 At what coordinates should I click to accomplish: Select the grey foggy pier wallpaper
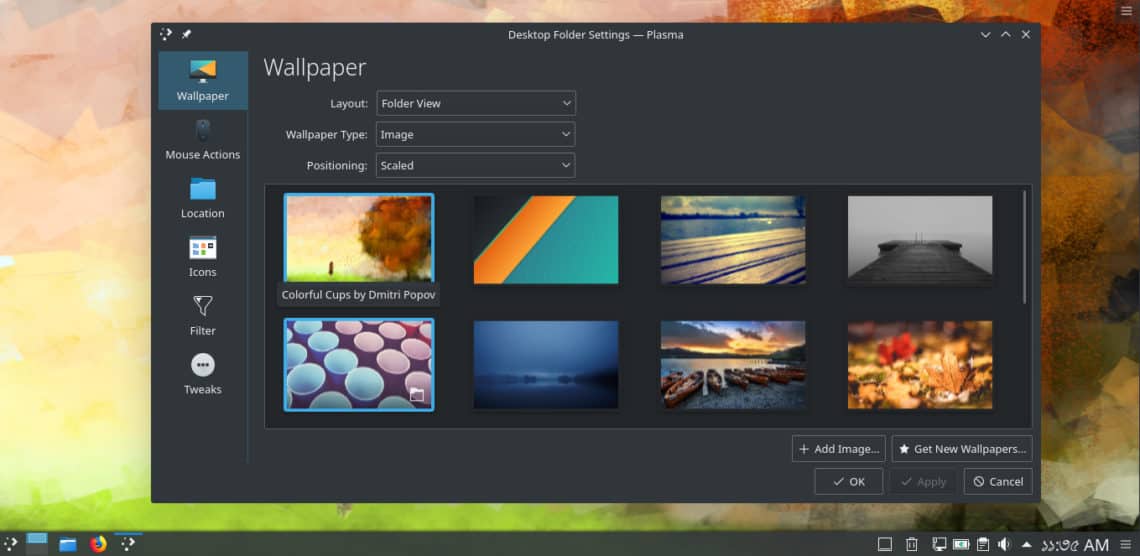[920, 239]
